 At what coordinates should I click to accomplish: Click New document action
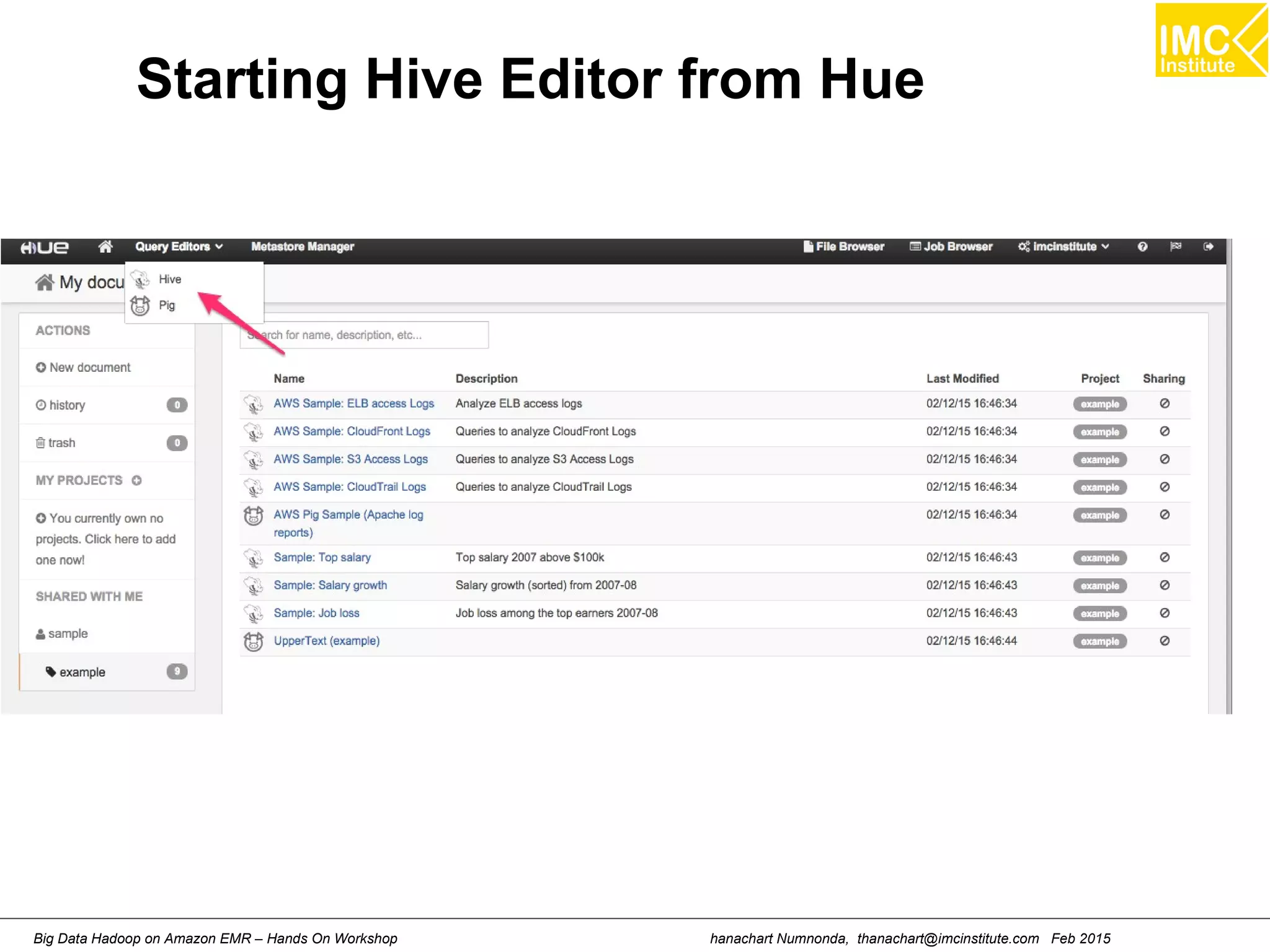[83, 368]
